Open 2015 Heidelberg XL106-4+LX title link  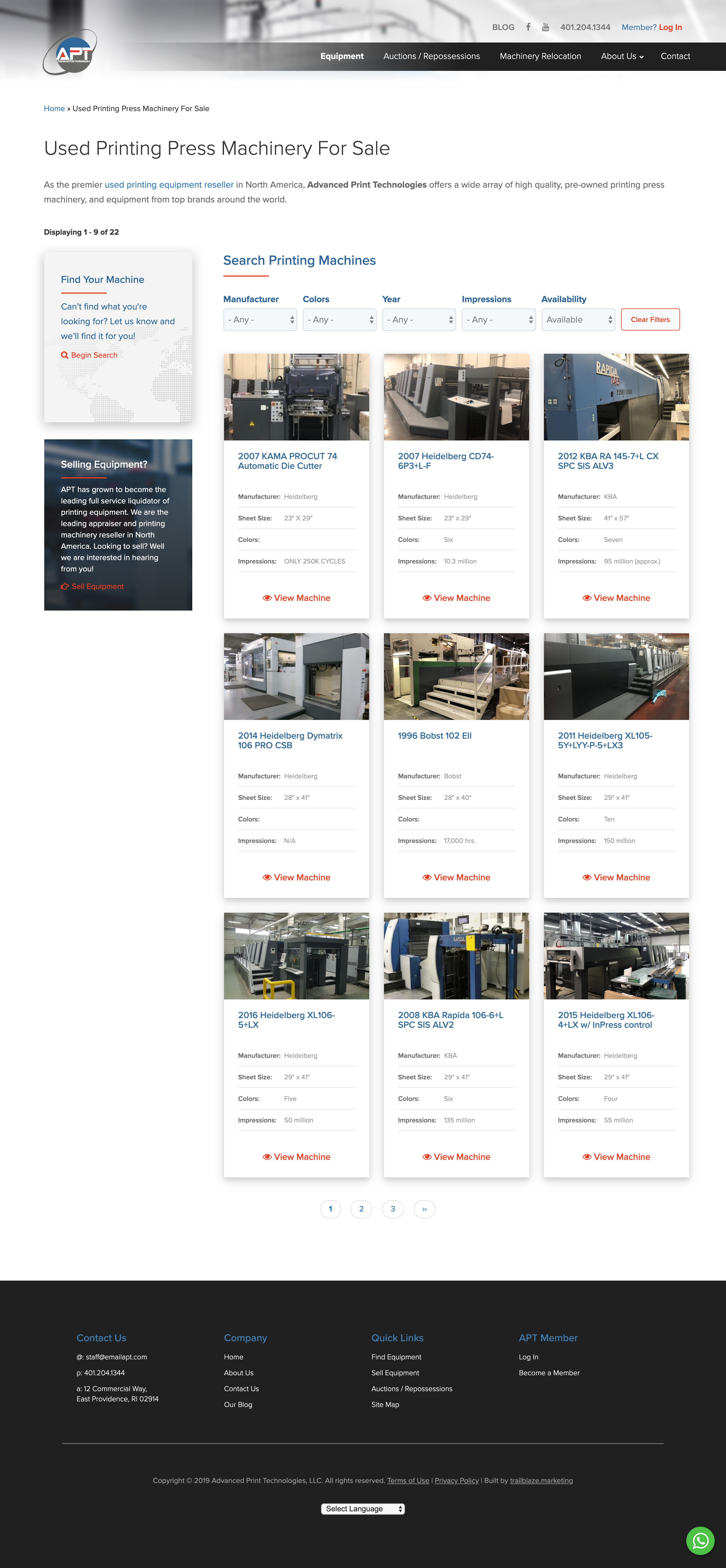[606, 1020]
